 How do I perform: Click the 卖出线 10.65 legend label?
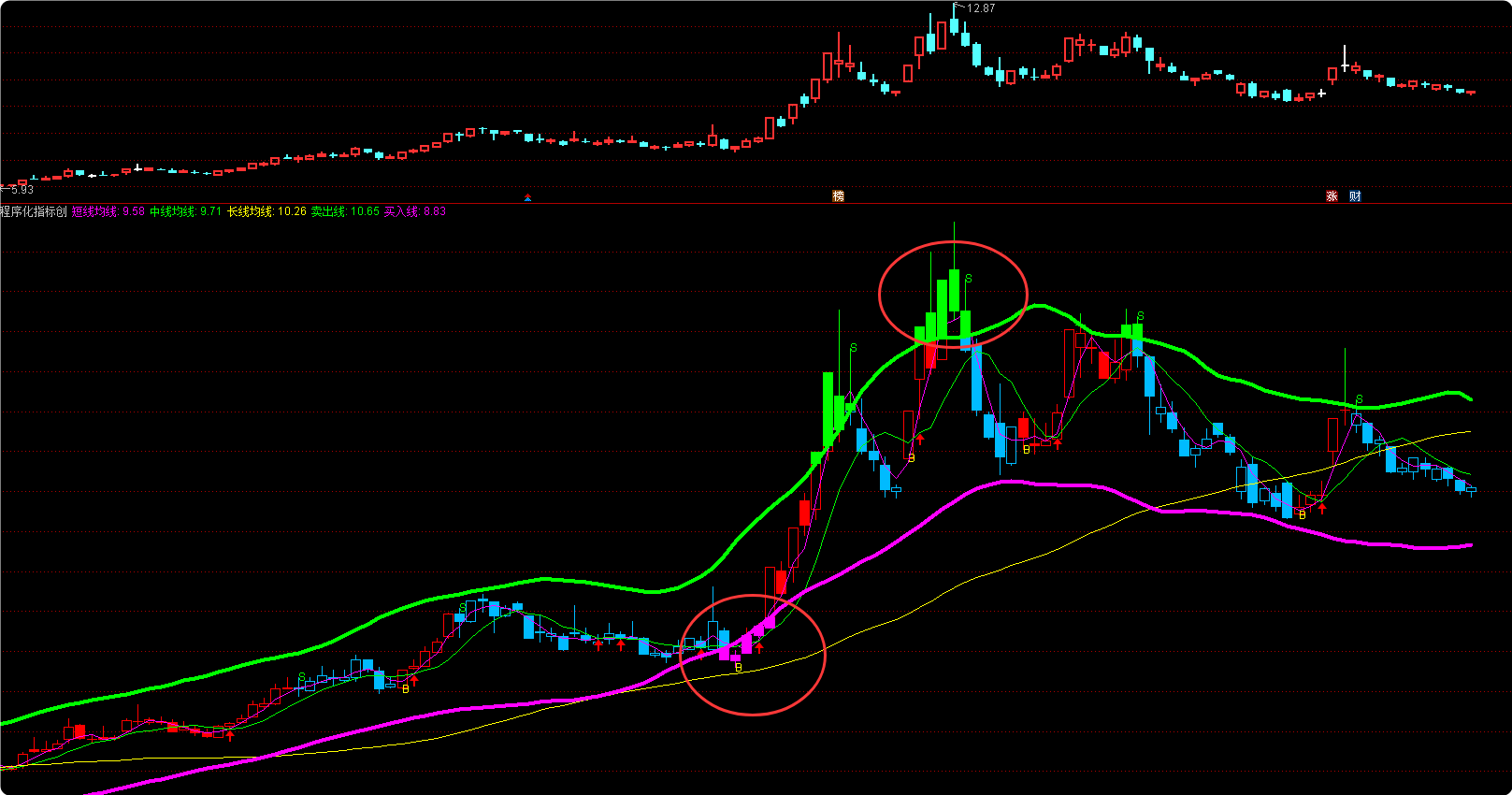pyautogui.click(x=345, y=212)
